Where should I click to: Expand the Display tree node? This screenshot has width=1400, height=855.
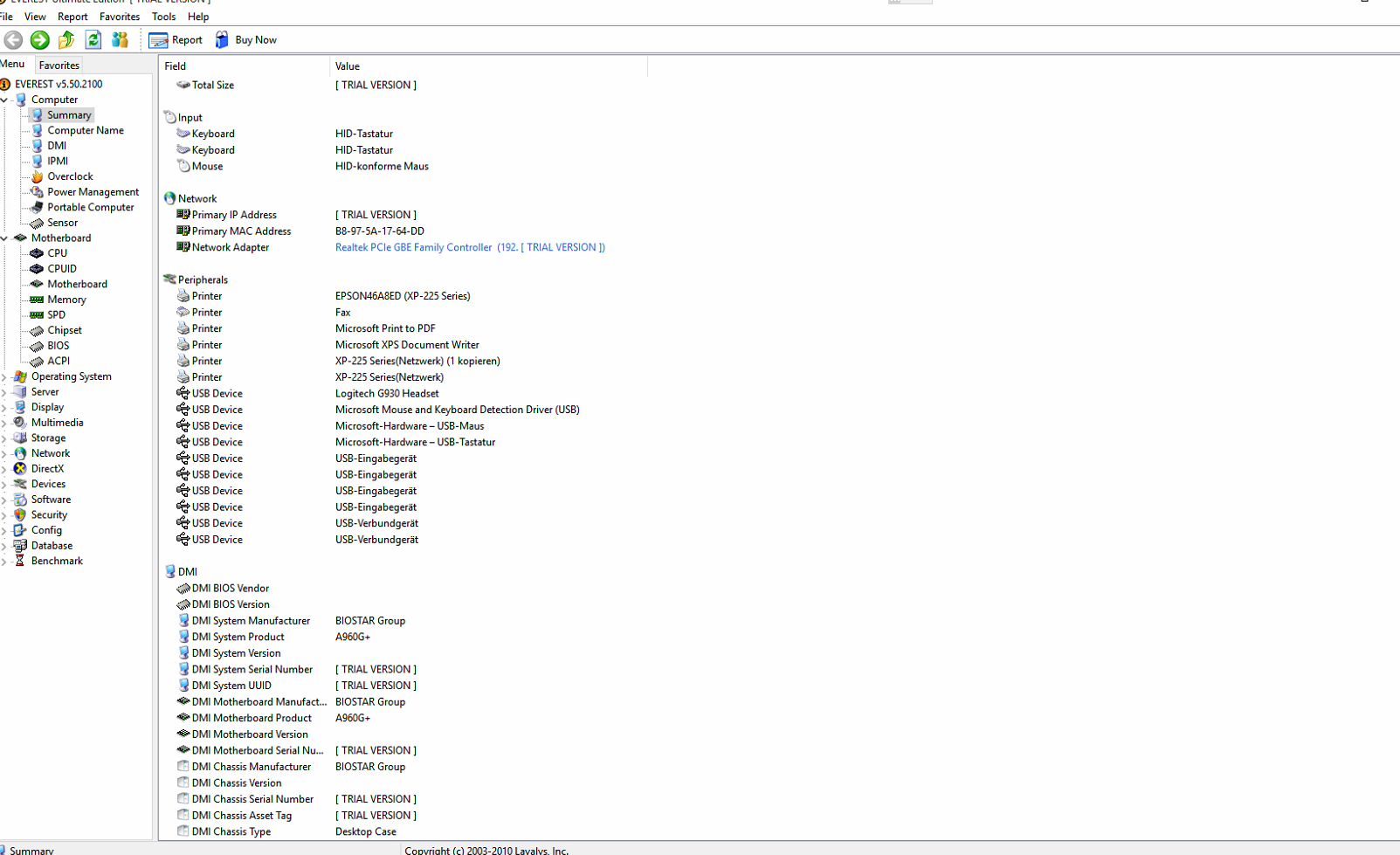click(4, 408)
